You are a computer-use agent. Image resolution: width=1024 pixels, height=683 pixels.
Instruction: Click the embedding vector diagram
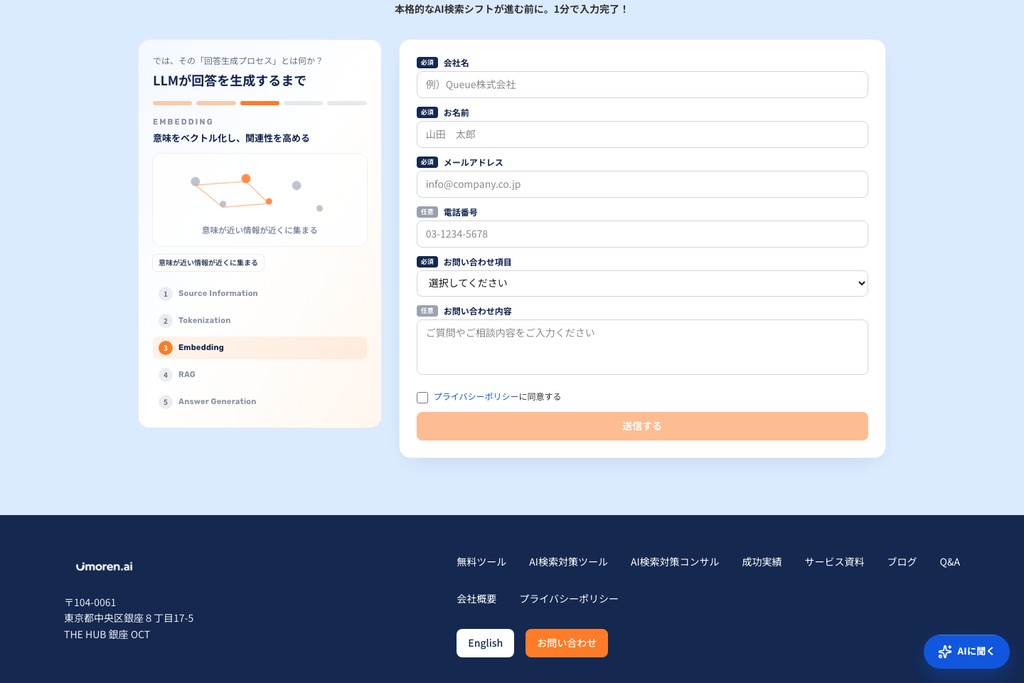(x=259, y=200)
